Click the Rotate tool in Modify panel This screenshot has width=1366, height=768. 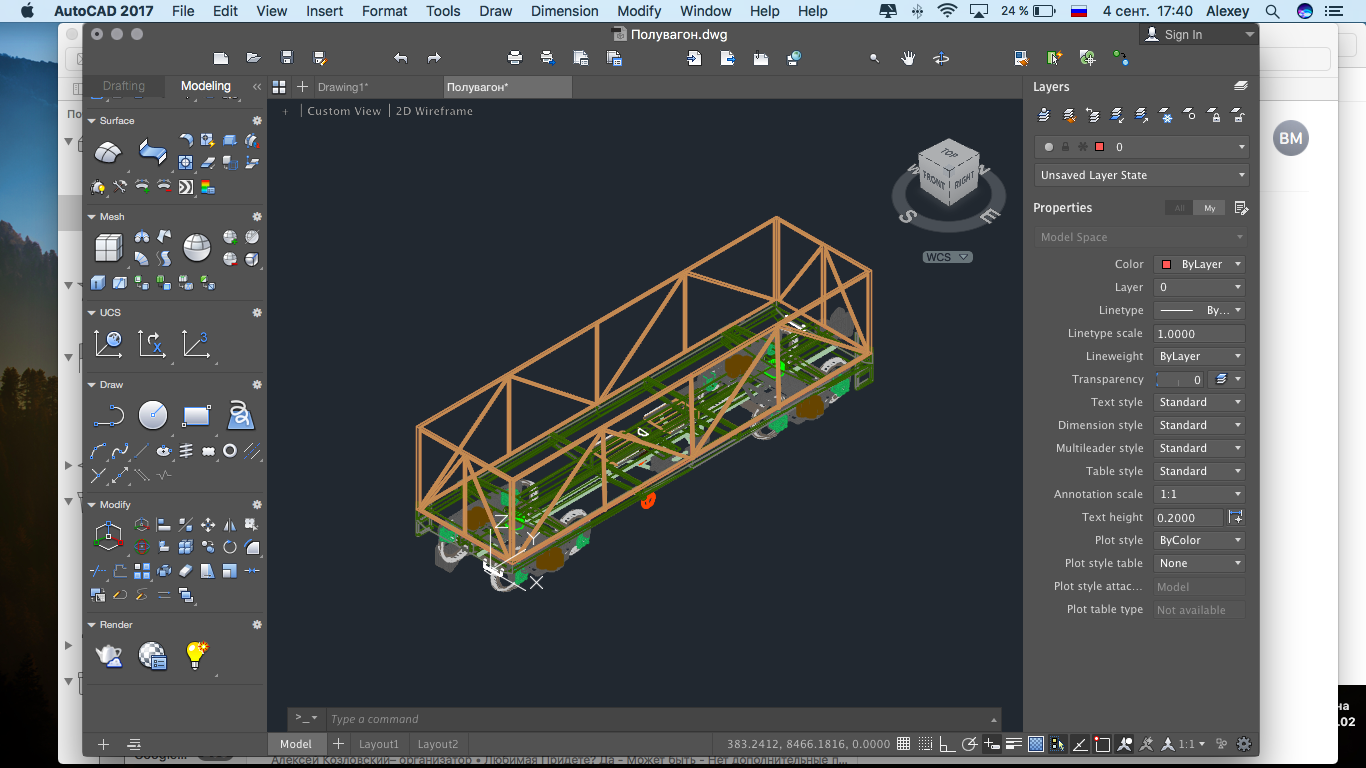click(x=230, y=547)
